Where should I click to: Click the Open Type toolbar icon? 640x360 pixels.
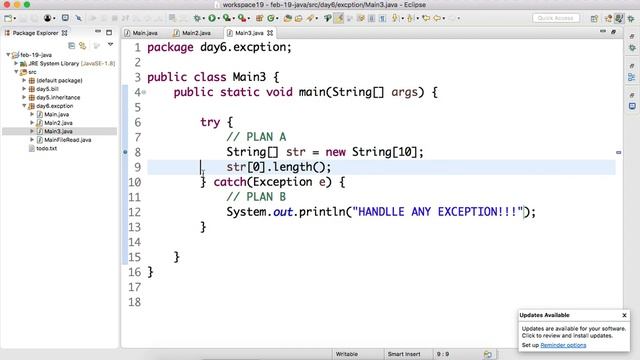288,18
